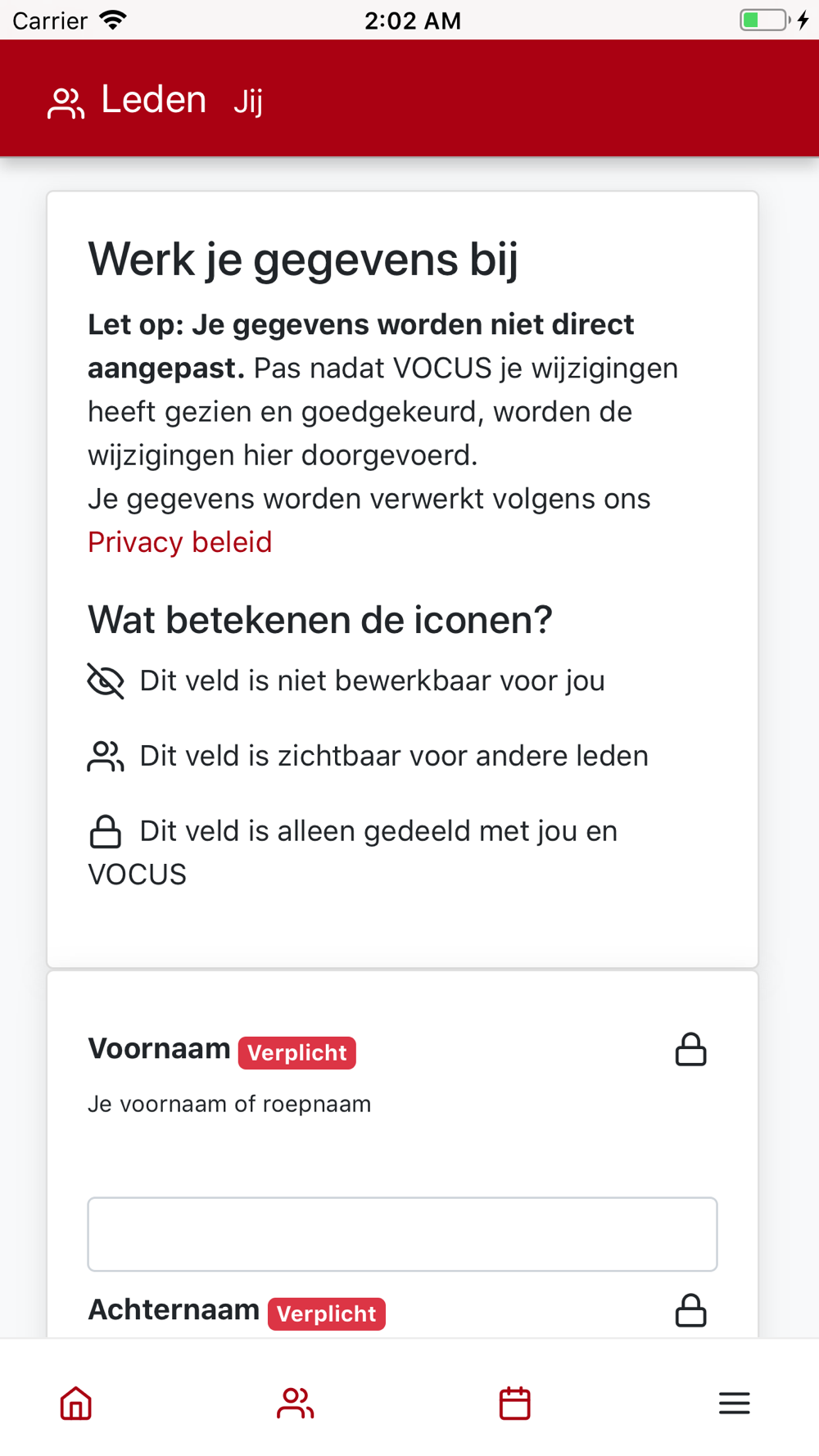Tap the lock icon next to Achternaam
This screenshot has width=819, height=1456.
pos(690,1310)
